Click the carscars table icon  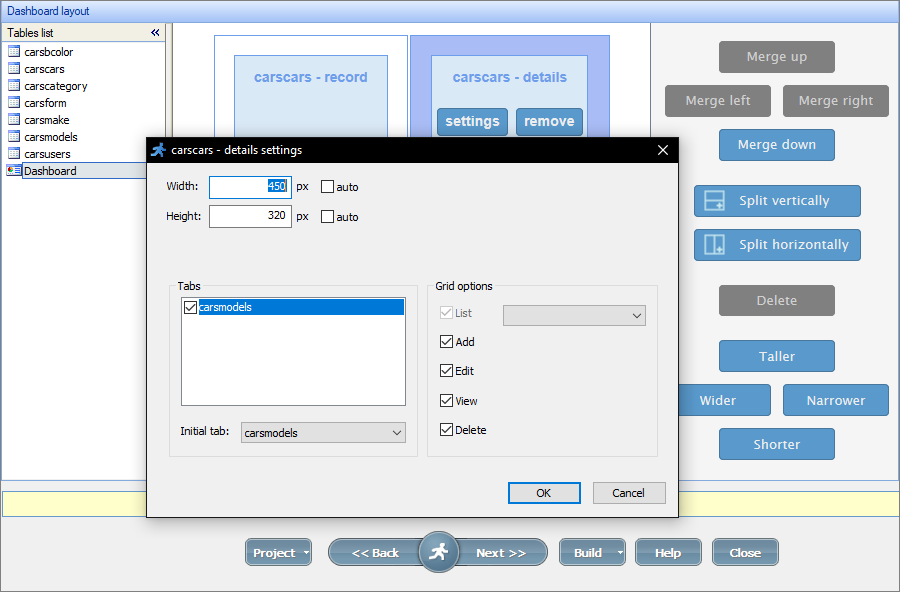16,69
